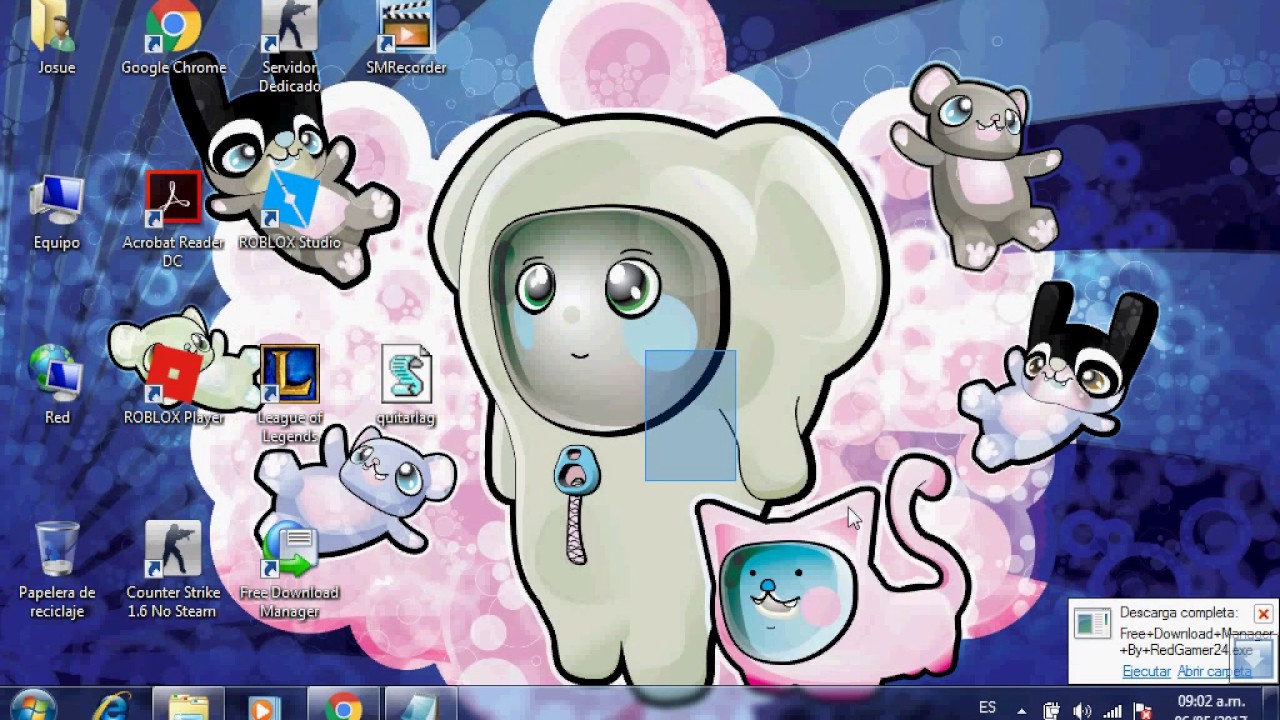
Task: Click the Abrir carpeta link
Action: click(x=1214, y=672)
